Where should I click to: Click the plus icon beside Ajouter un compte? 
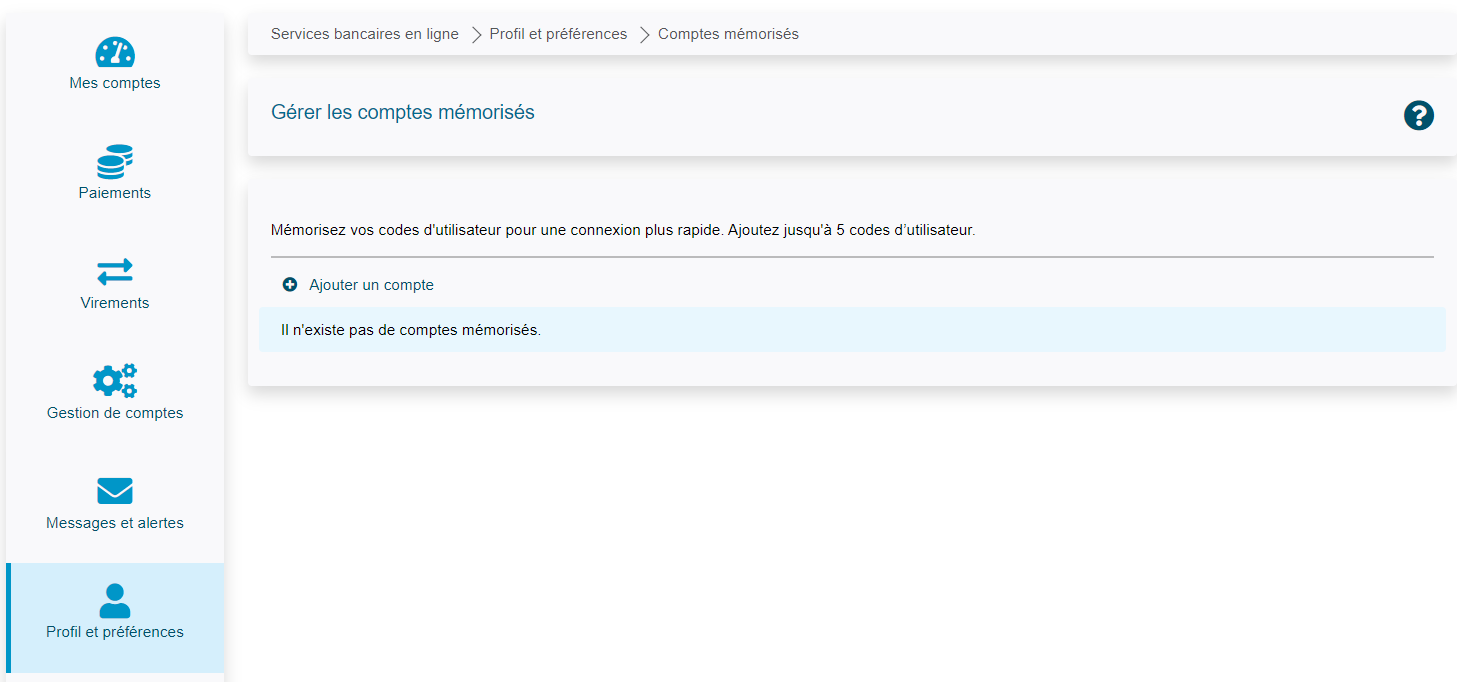click(289, 284)
